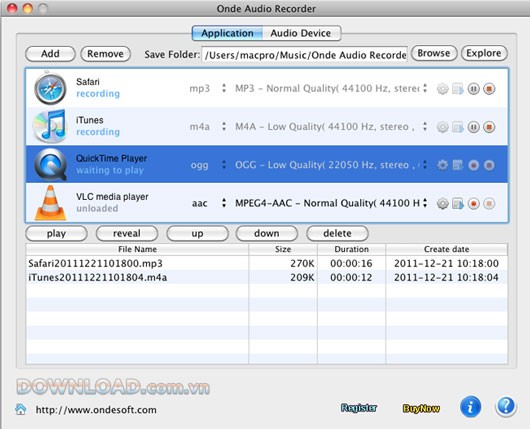
Task: Select the QuickTime Player app icon
Action: [50, 165]
